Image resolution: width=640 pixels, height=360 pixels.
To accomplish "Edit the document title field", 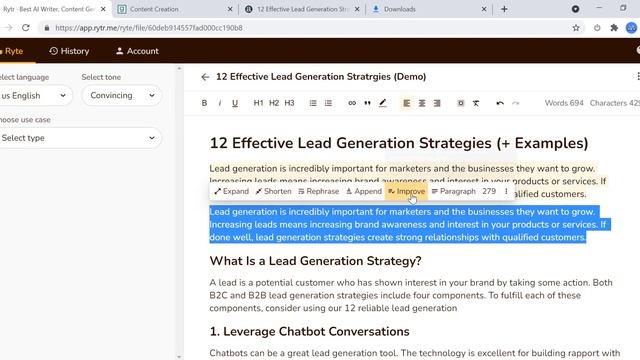I will pyautogui.click(x=321, y=77).
